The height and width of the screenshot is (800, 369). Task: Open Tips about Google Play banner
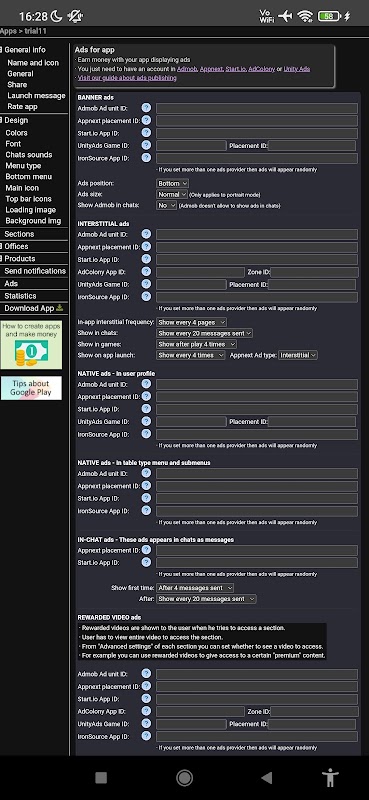point(31,388)
